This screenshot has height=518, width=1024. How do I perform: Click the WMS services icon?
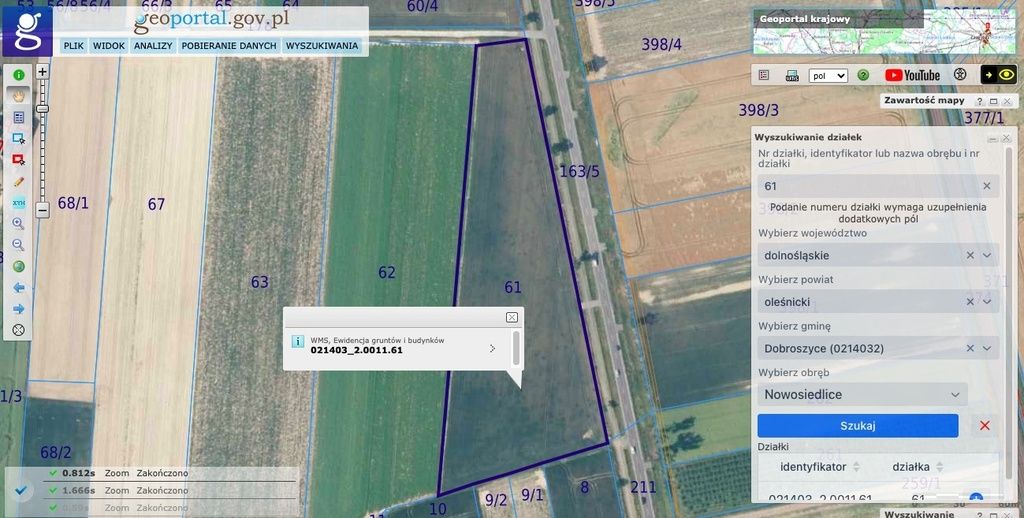(792, 76)
